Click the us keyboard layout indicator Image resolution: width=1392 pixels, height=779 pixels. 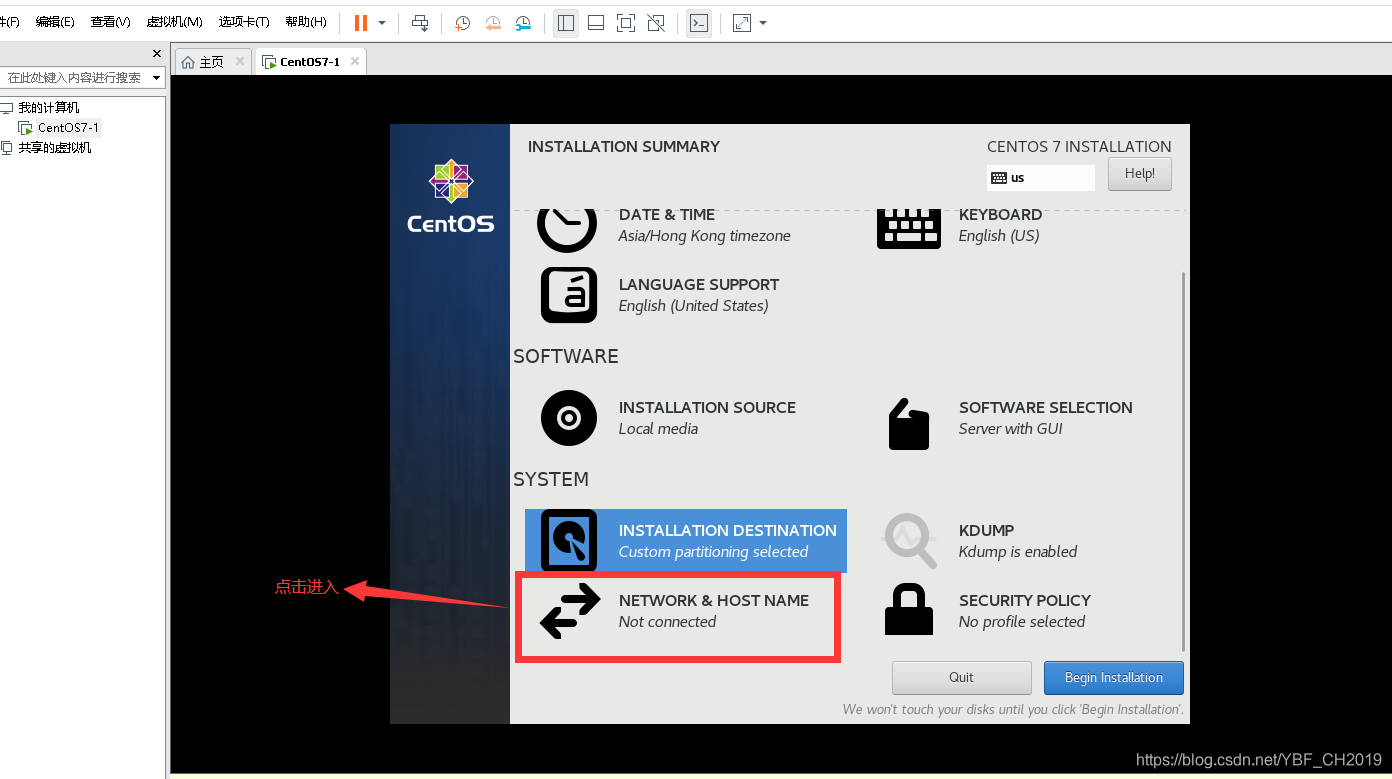click(1040, 178)
